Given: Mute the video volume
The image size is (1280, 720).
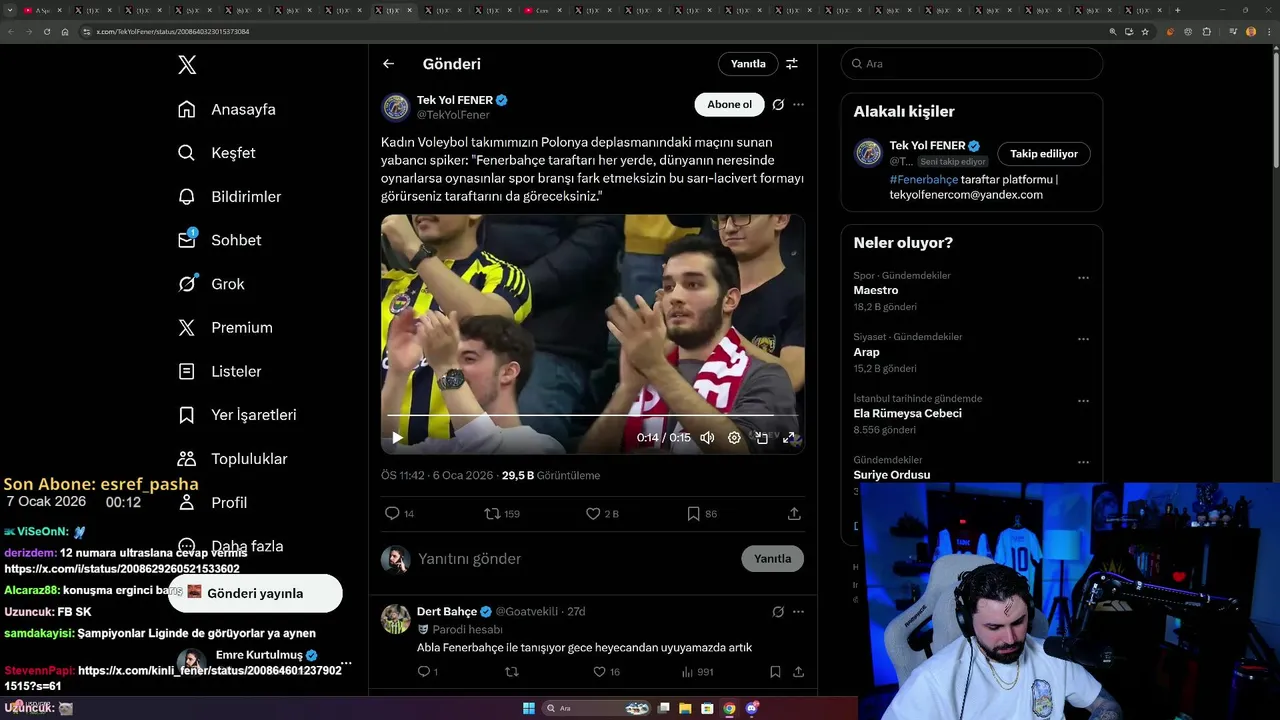Looking at the screenshot, I should 707,438.
